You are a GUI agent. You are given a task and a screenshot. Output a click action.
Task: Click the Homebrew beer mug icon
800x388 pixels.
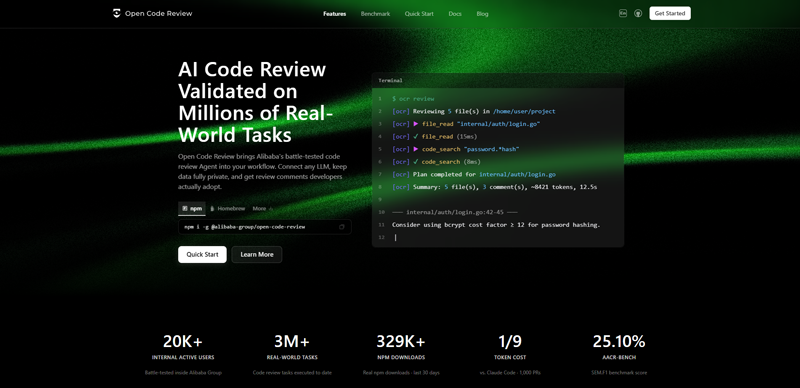click(212, 208)
